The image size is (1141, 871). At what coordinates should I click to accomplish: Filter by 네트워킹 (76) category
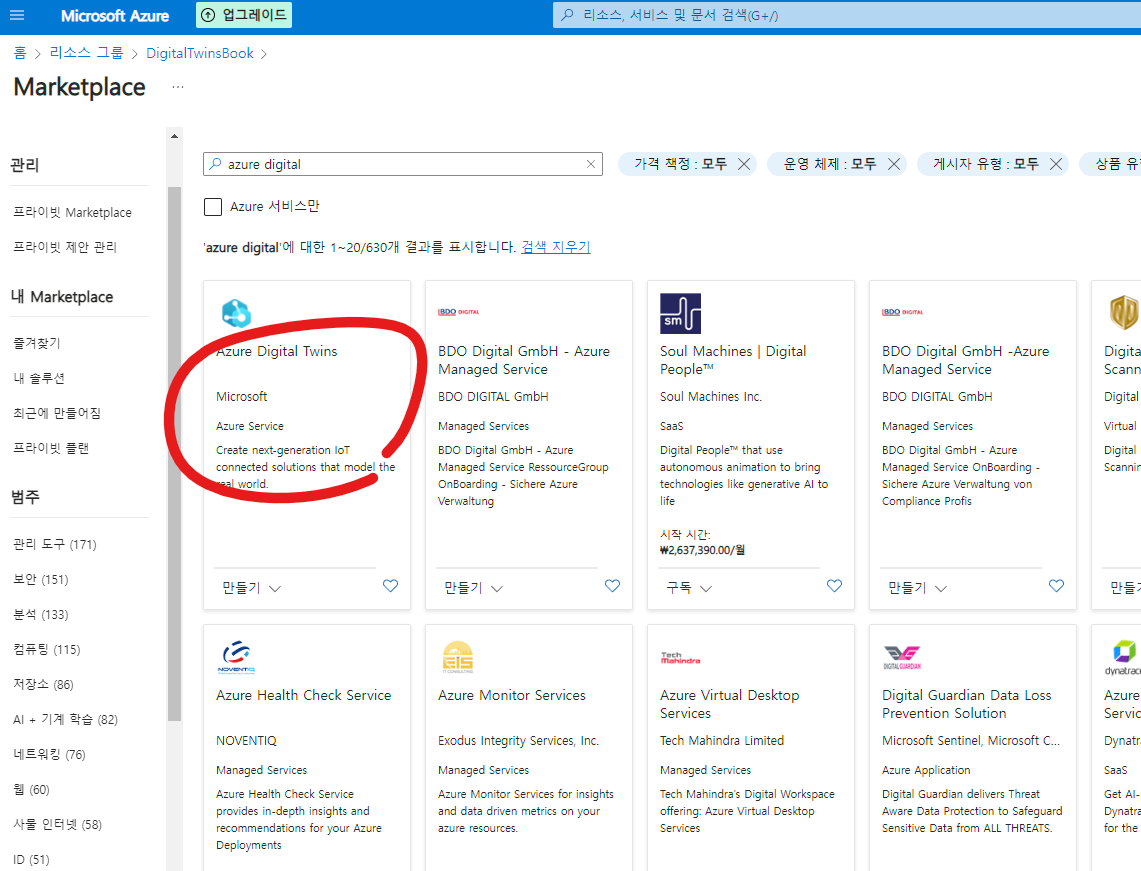[49, 755]
